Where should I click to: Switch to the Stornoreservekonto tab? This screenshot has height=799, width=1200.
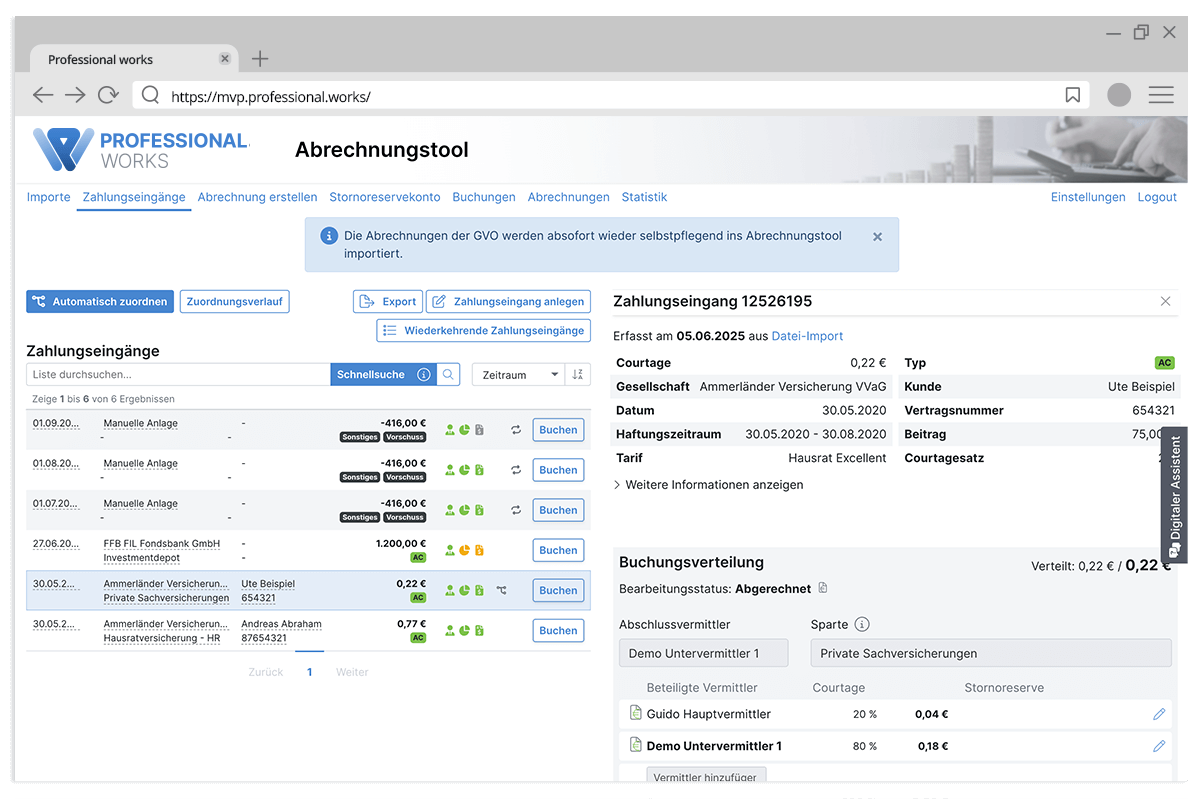click(384, 197)
